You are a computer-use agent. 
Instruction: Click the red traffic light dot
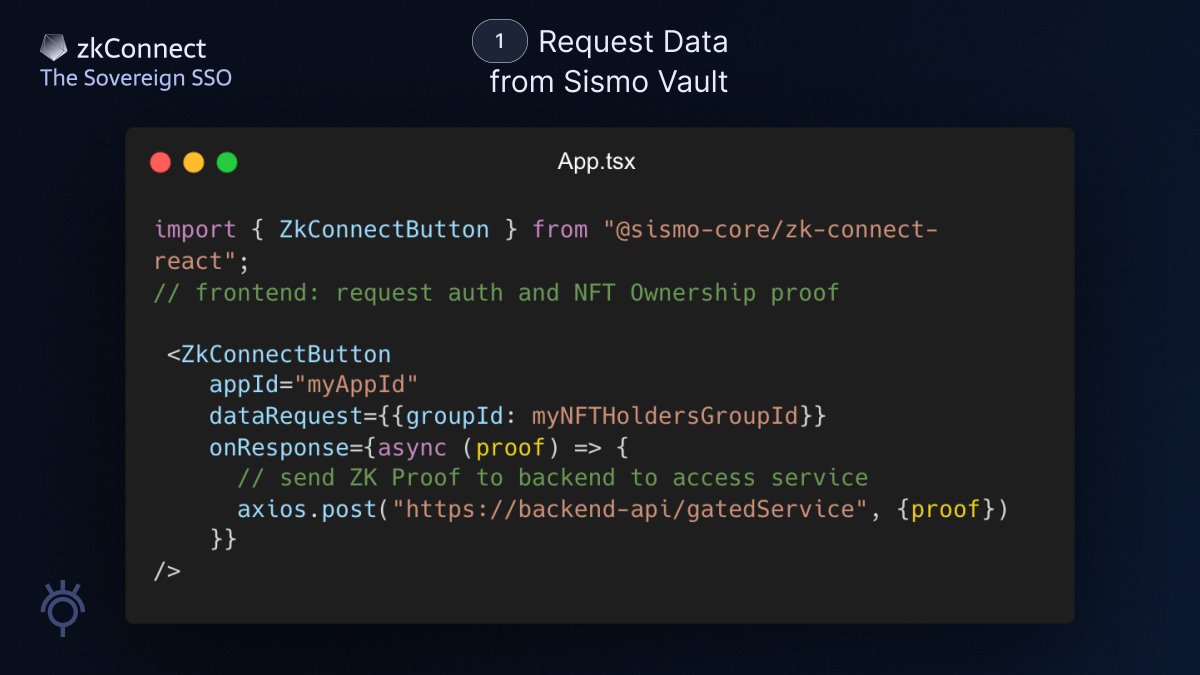click(160, 161)
